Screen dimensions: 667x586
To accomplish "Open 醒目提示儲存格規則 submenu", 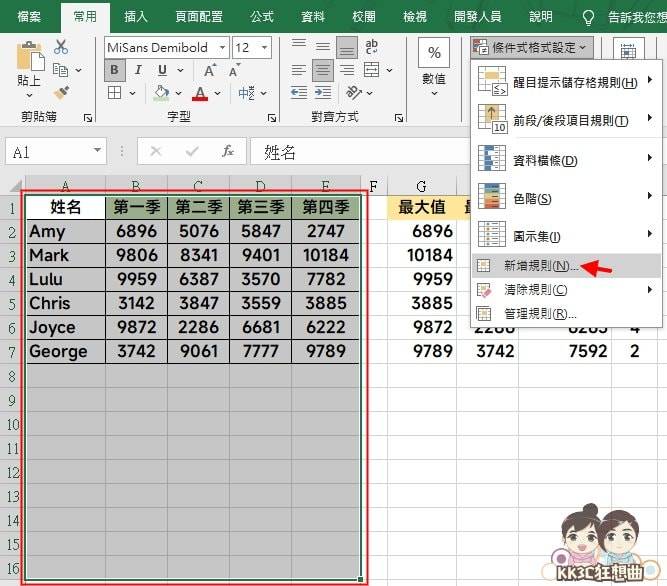I will (x=566, y=80).
